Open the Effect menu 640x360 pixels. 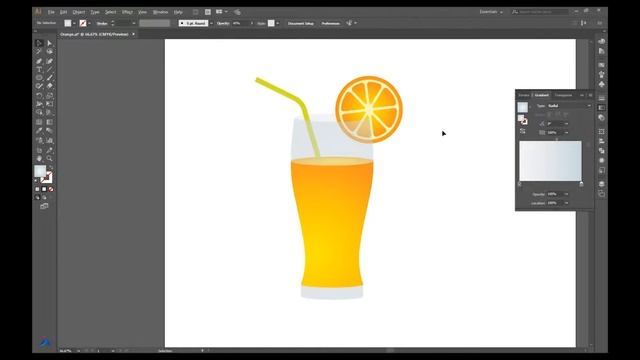click(x=127, y=12)
